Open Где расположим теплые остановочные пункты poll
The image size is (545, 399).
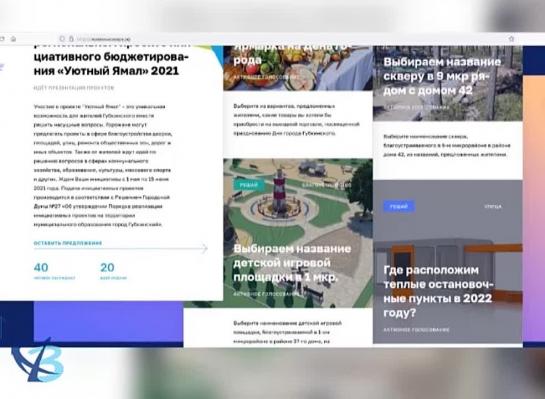[438, 291]
